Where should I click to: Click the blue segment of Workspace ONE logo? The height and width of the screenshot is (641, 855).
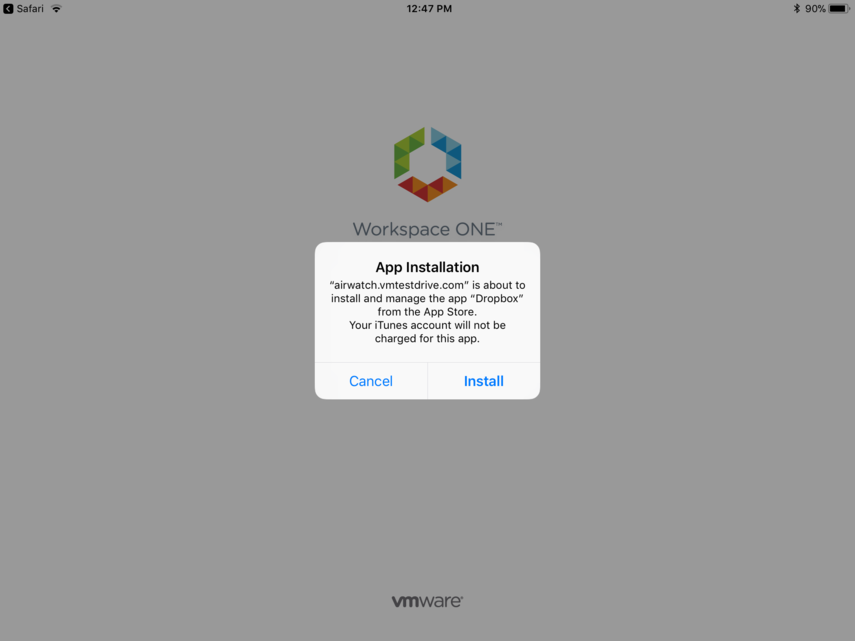coord(446,153)
